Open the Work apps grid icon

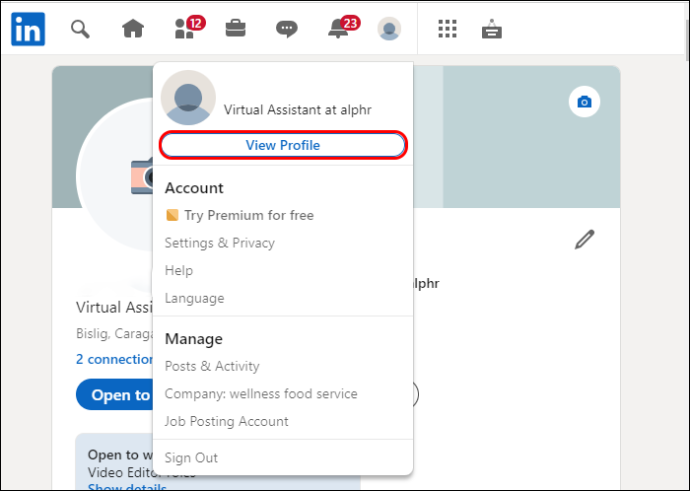point(448,29)
